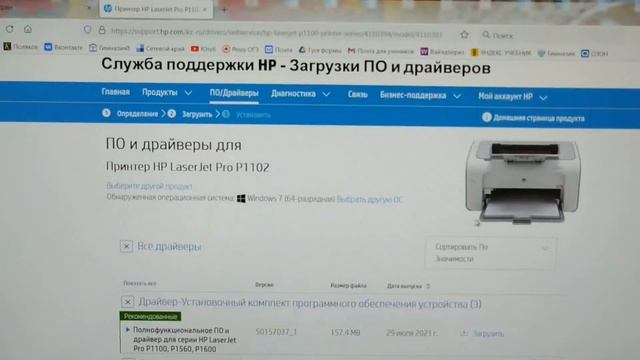Click the download icon next to Загрузить
The image size is (640, 360).
click(464, 333)
